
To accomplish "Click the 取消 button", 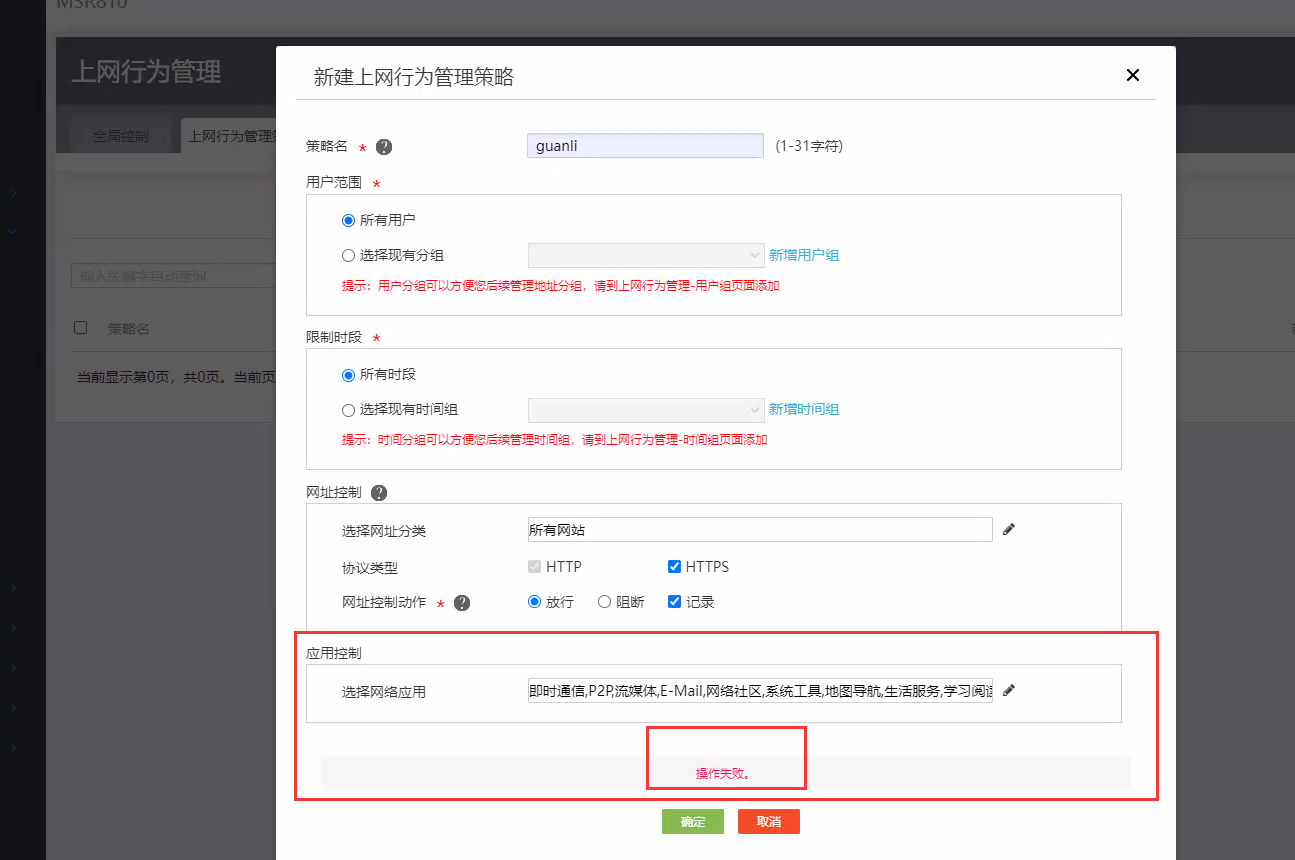I will 769,822.
